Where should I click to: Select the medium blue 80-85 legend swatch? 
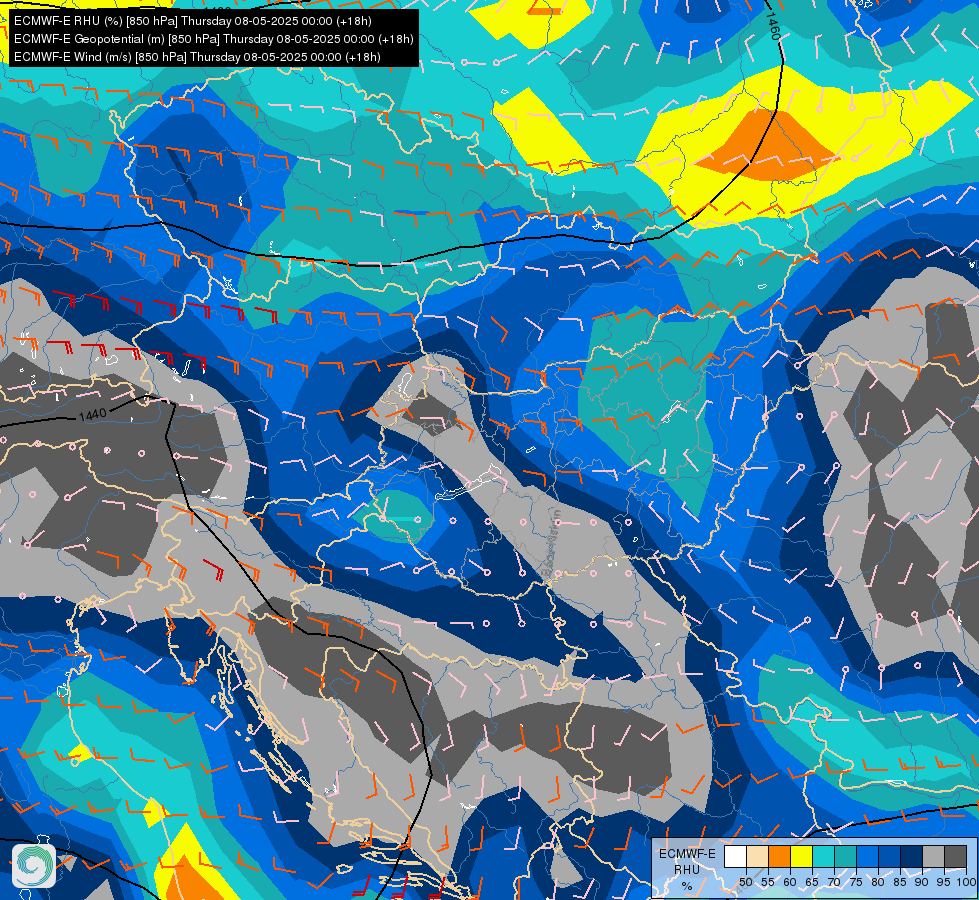tap(889, 856)
